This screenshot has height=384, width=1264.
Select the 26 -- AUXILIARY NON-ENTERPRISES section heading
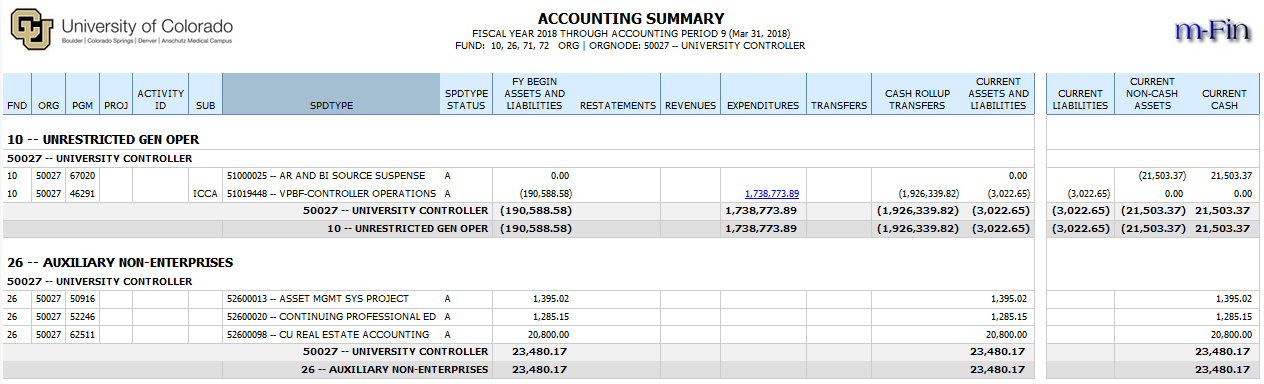point(120,262)
